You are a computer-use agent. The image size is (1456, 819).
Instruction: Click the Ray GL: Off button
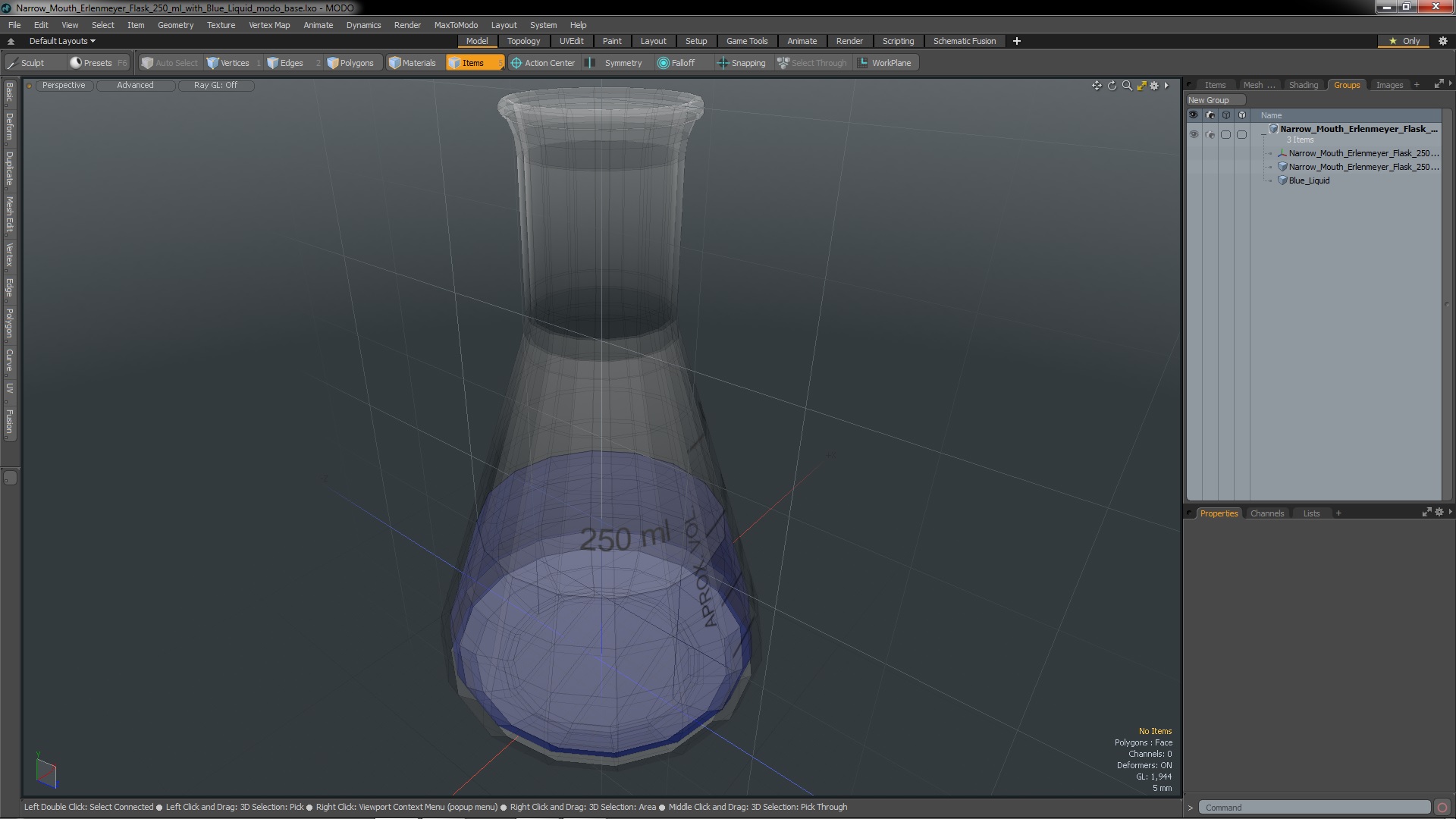[215, 85]
